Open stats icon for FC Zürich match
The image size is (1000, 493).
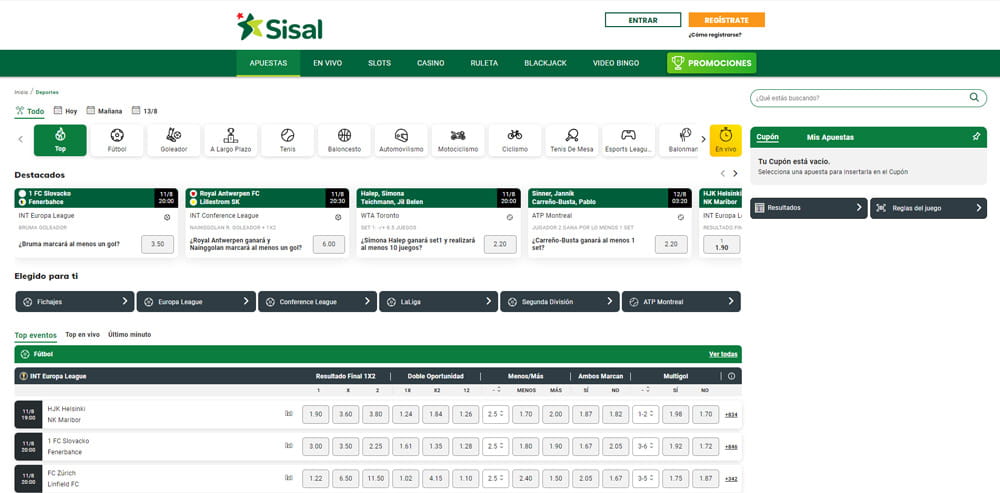pyautogui.click(x=289, y=477)
